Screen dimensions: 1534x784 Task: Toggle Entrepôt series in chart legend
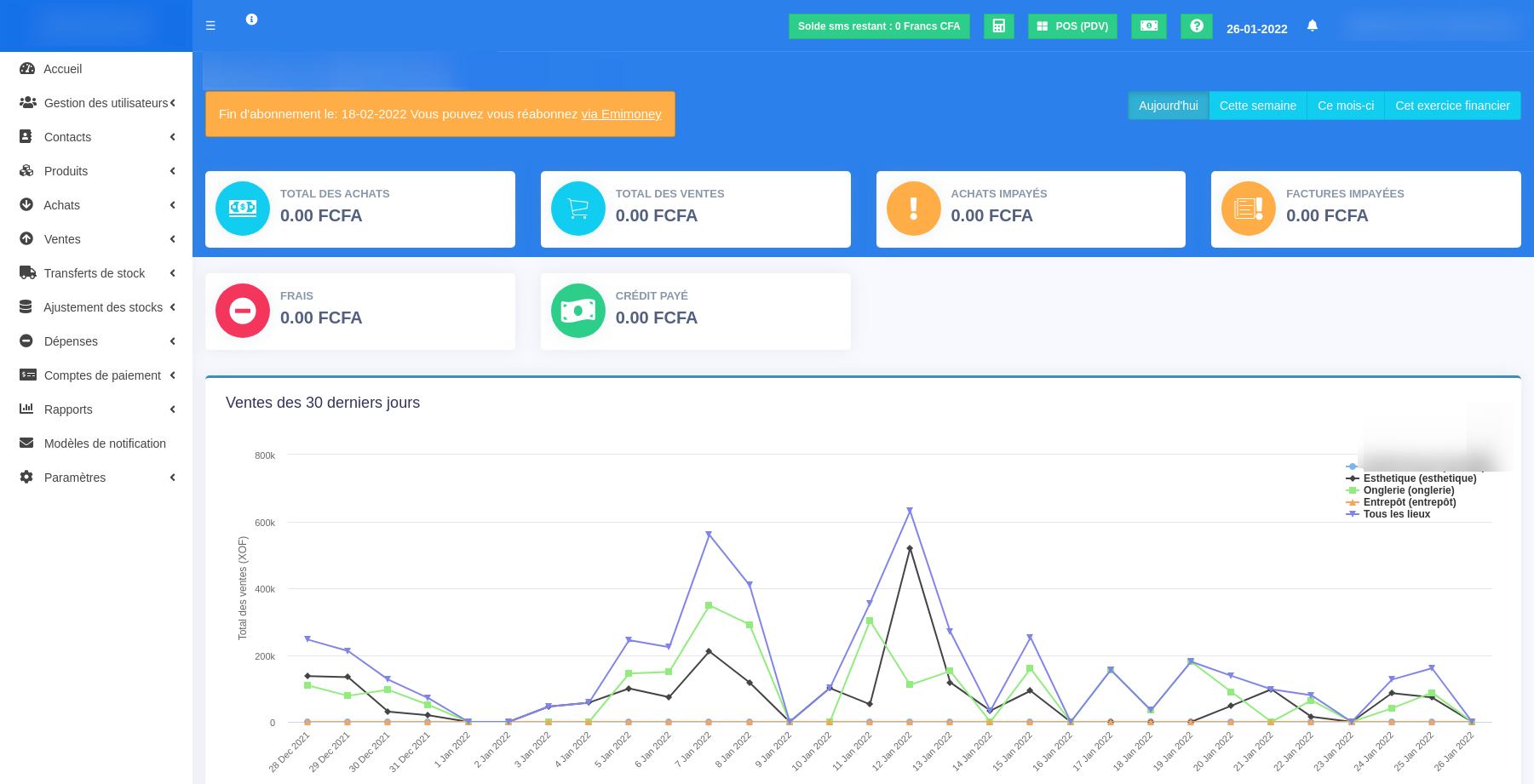1401,502
